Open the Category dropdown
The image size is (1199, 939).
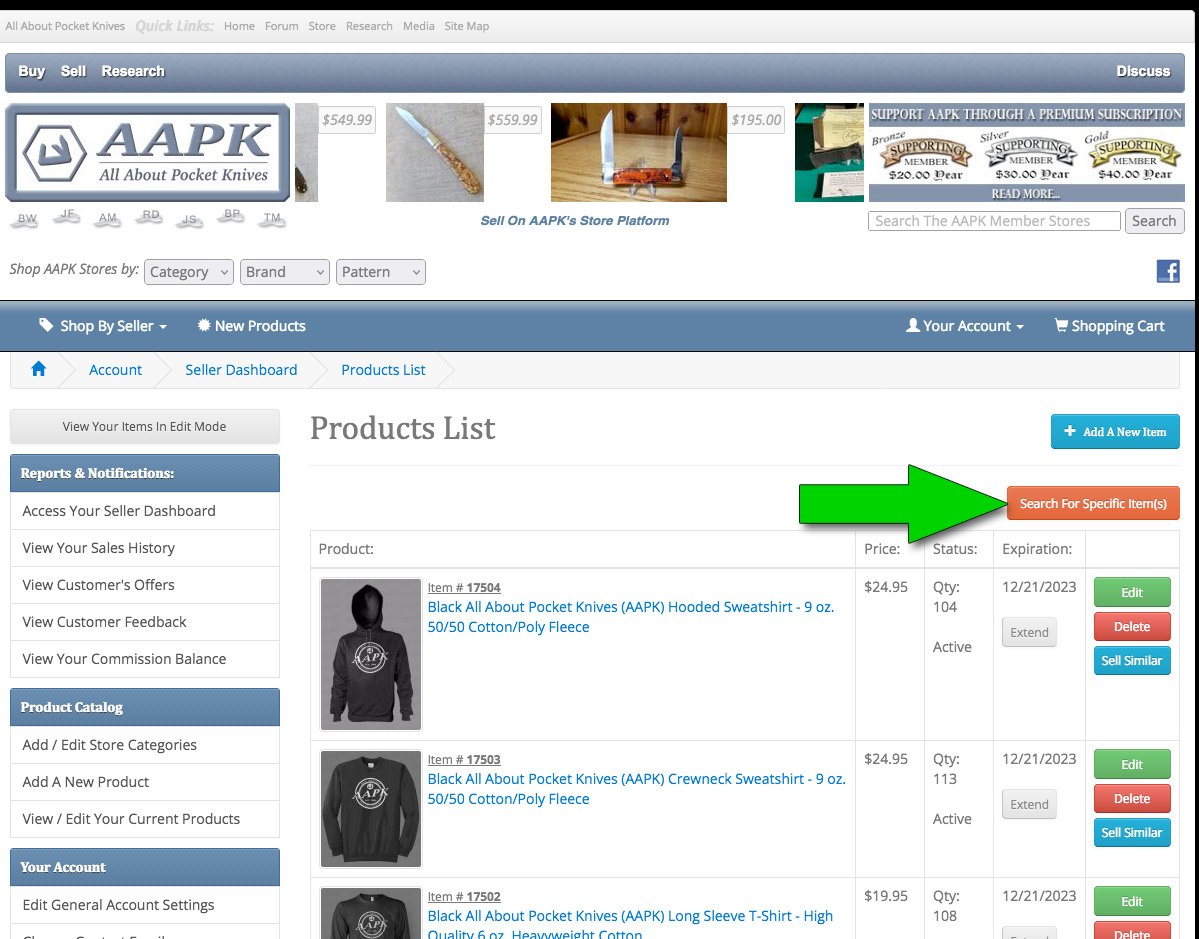click(189, 271)
